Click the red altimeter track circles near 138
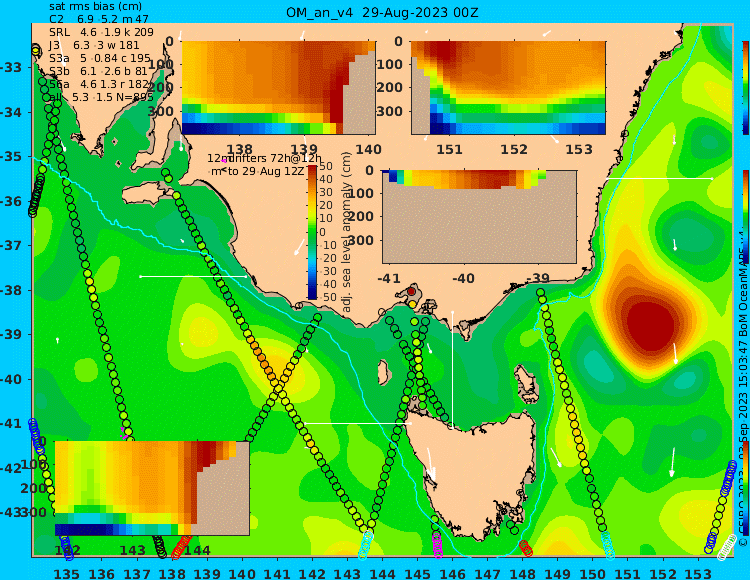This screenshot has width=750, height=580. click(x=180, y=547)
